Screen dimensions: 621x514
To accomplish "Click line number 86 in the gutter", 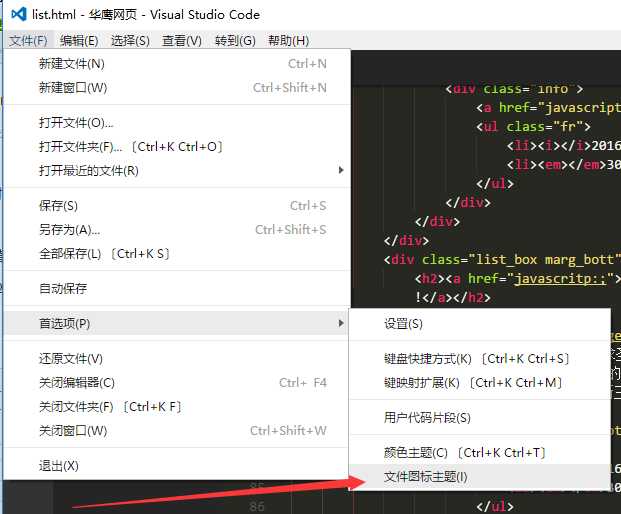I will pyautogui.click(x=257, y=506).
